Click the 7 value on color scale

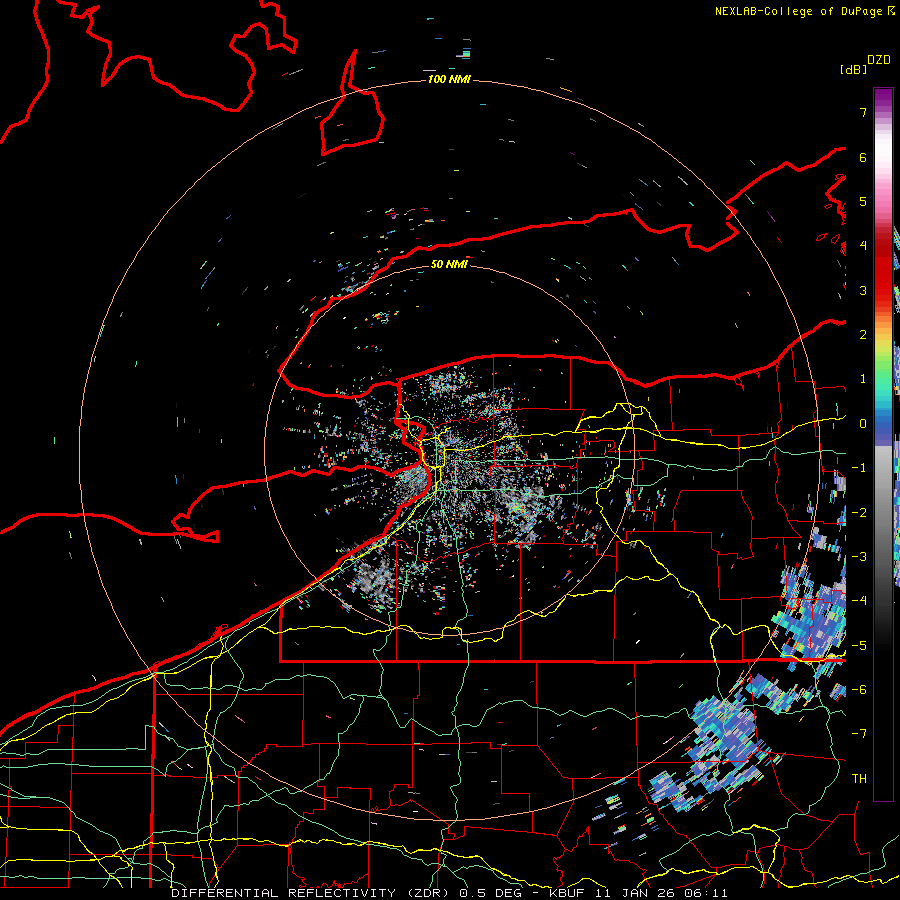point(863,112)
